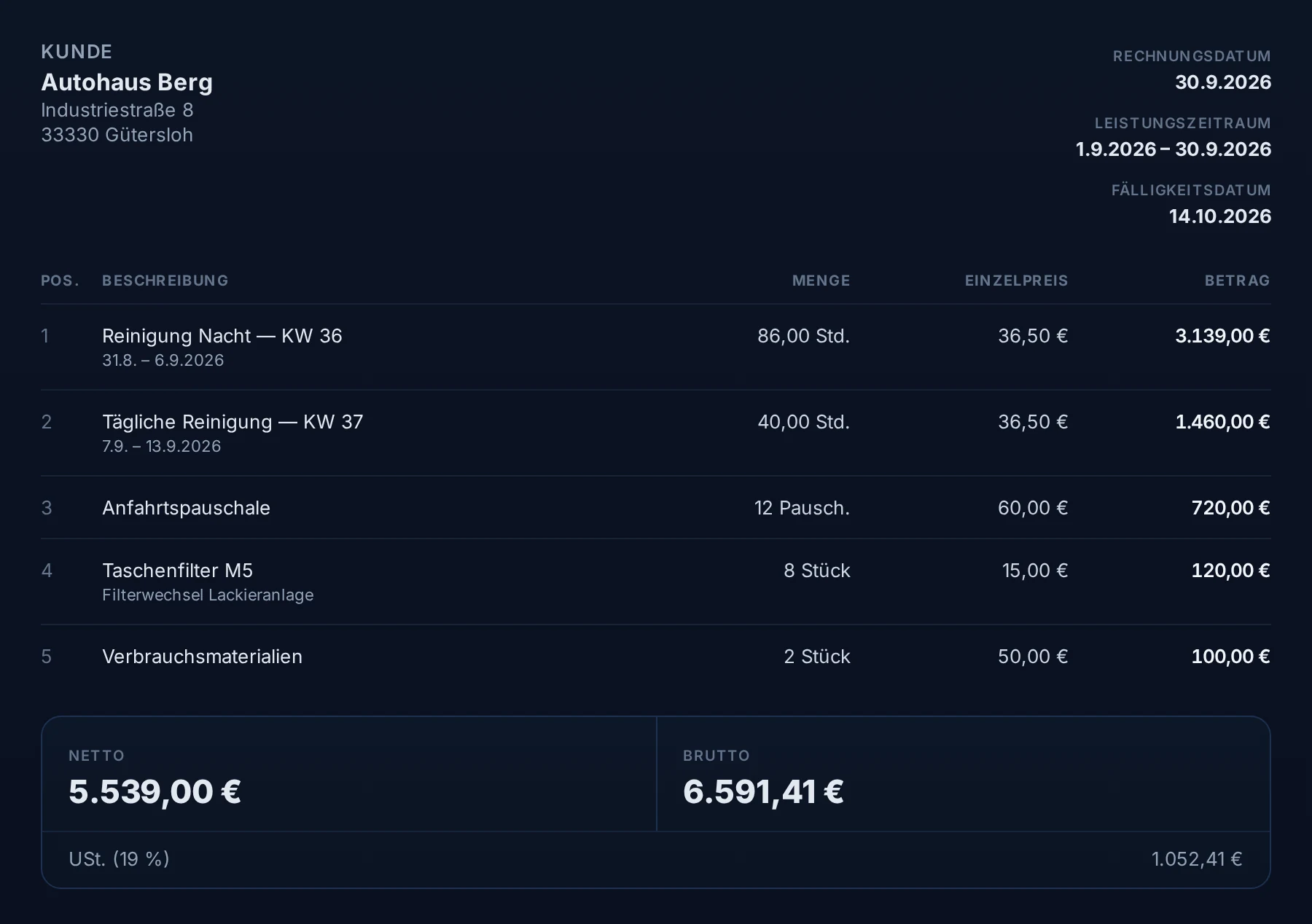Select the amount 1.460,00 €
Screen dimensions: 1312x924
(1222, 422)
